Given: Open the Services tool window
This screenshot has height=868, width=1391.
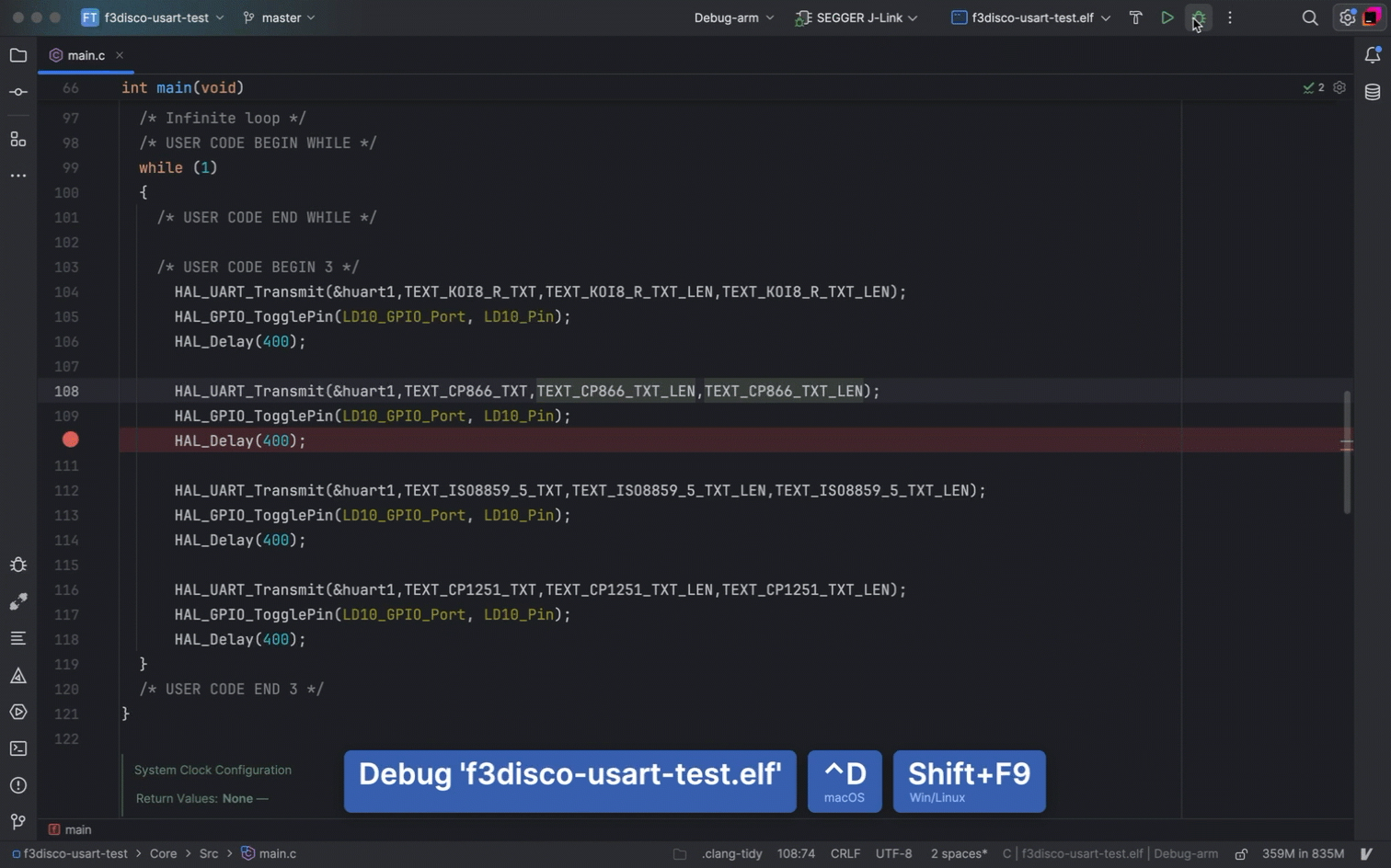Looking at the screenshot, I should tap(18, 712).
